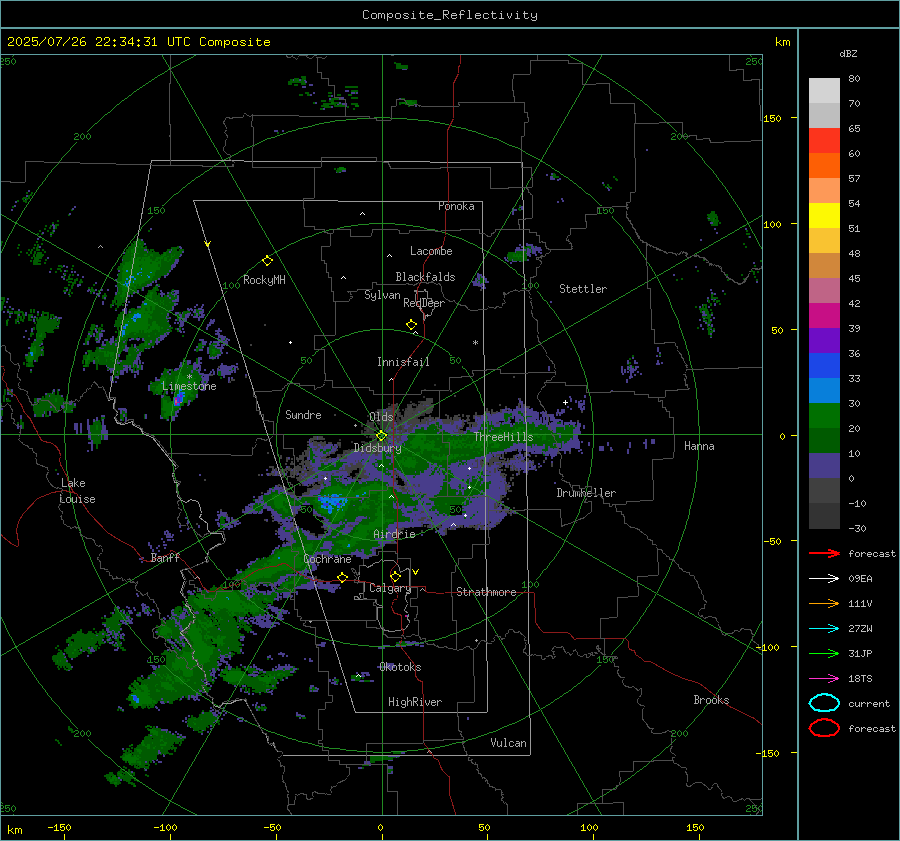Pick the dark green 20 dBZ swatch
900x841 pixels.
(x=824, y=440)
